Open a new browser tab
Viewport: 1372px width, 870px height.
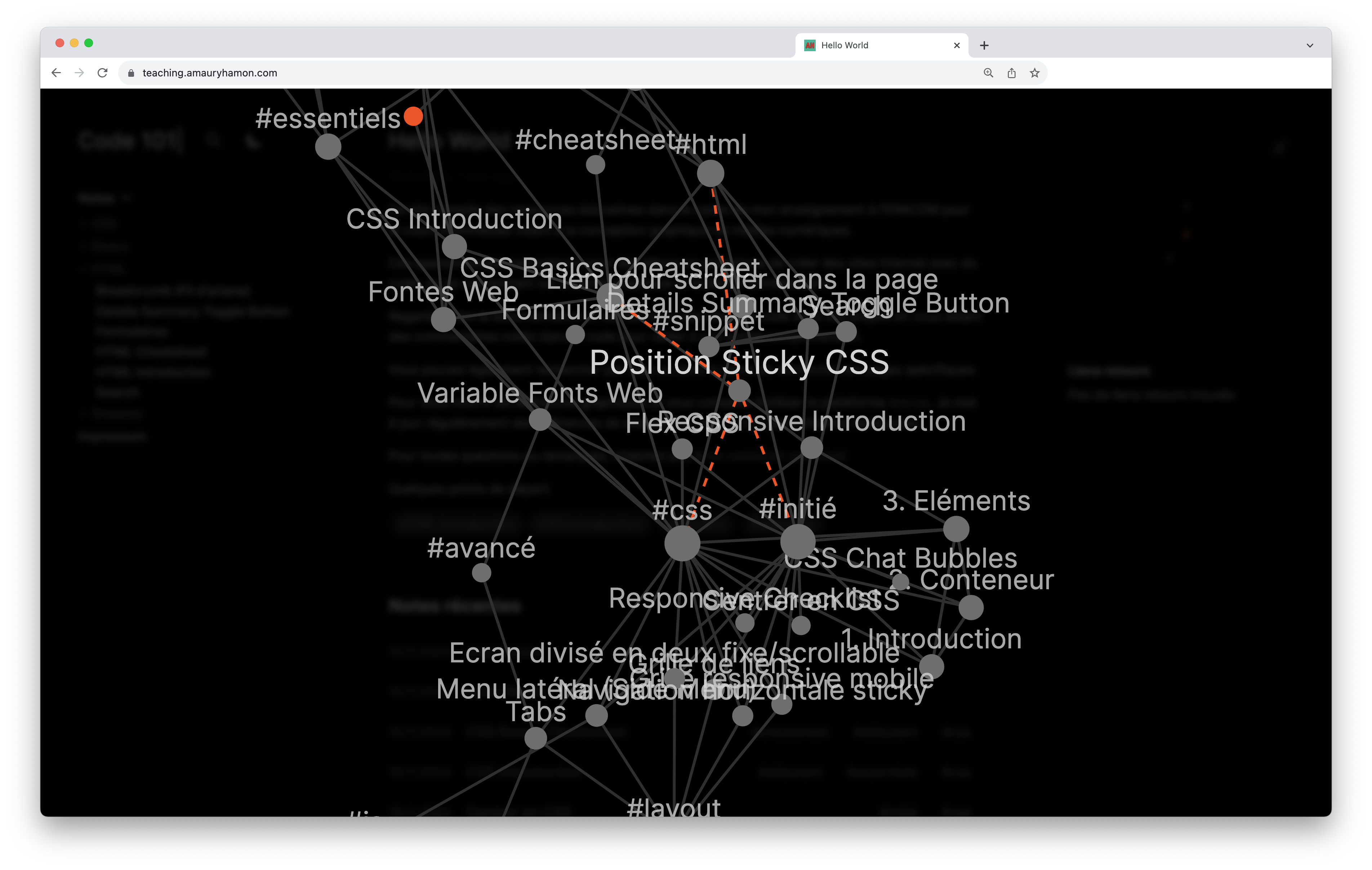[984, 46]
